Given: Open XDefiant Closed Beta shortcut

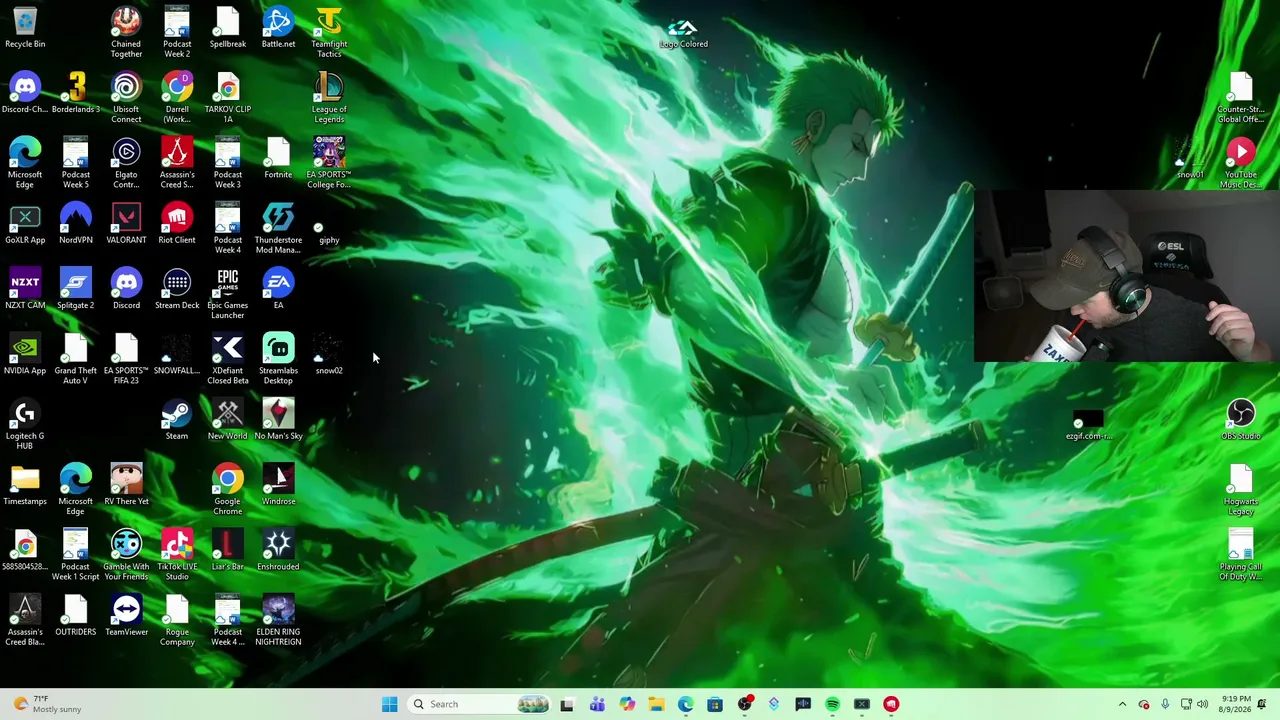Looking at the screenshot, I should click(227, 359).
